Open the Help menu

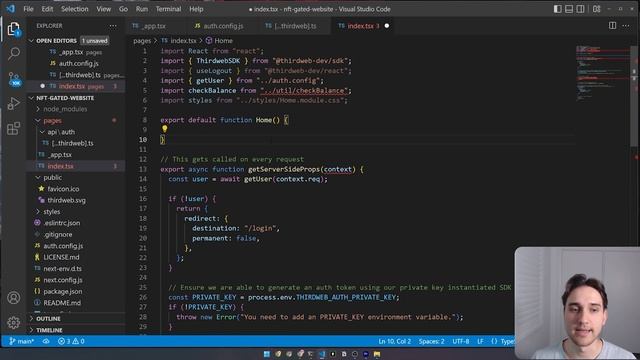(x=196, y=9)
